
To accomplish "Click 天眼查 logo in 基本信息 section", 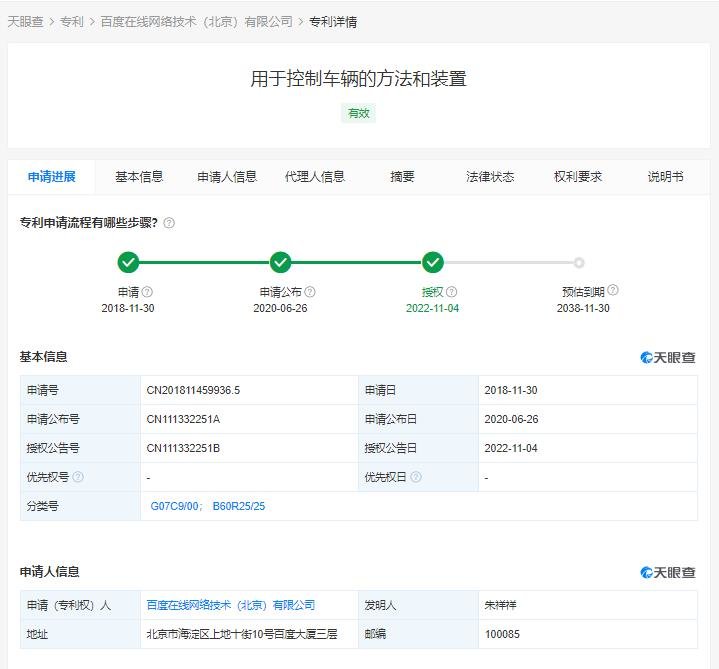I will click(668, 358).
